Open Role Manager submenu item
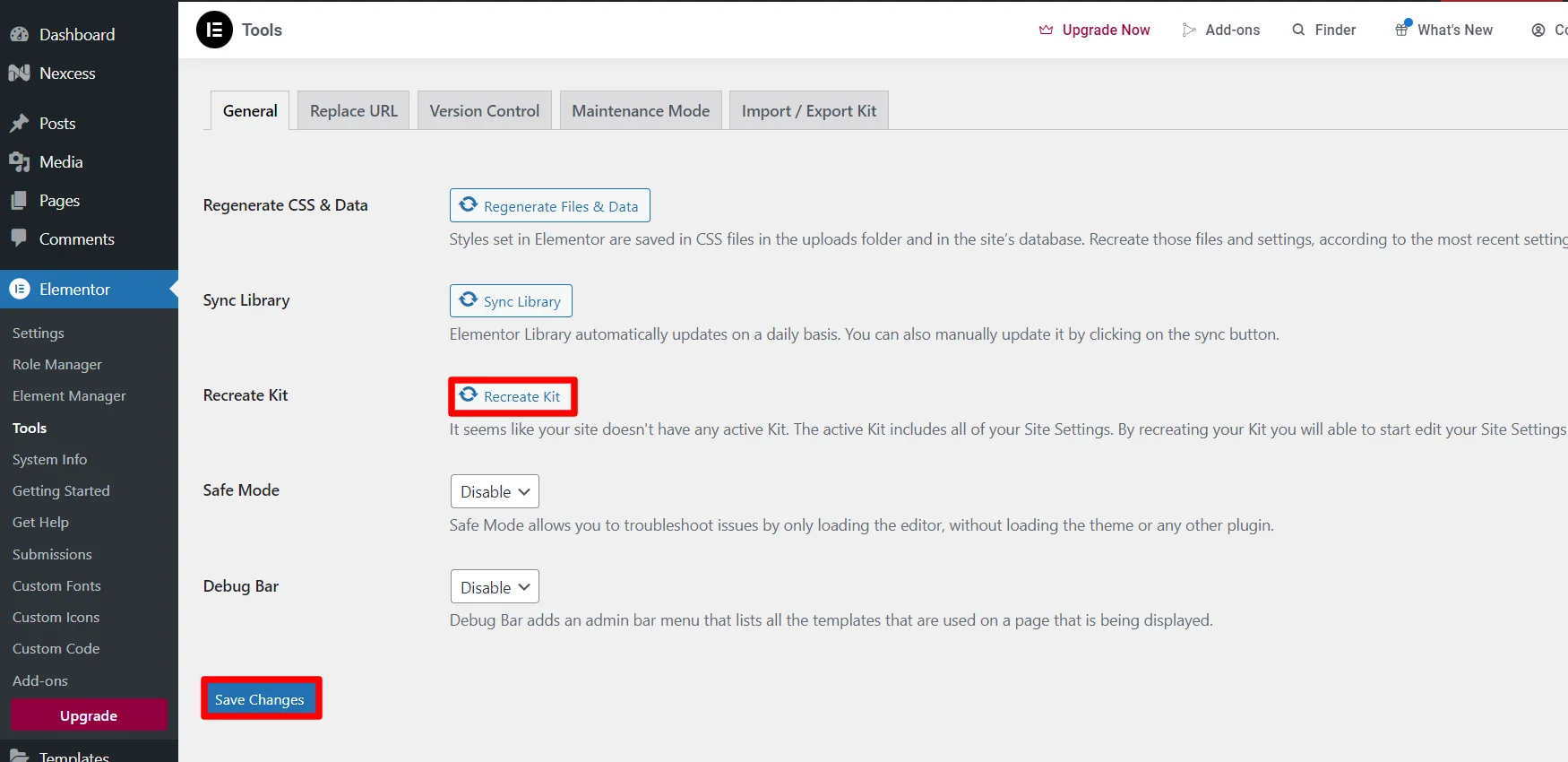Image resolution: width=1568 pixels, height=762 pixels. 57,364
